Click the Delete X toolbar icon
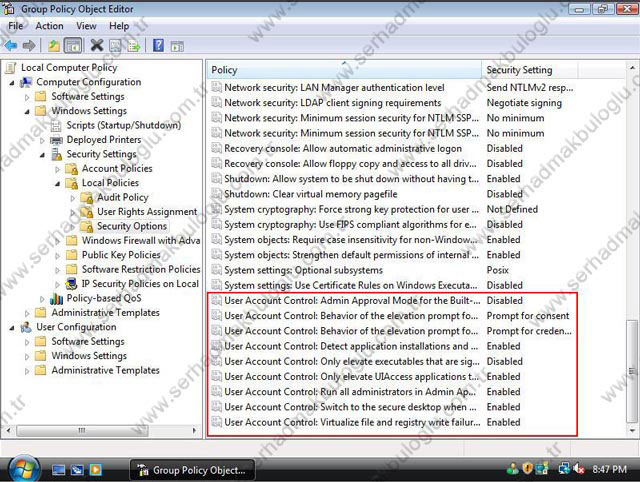The height and width of the screenshot is (482, 640). pyautogui.click(x=97, y=45)
